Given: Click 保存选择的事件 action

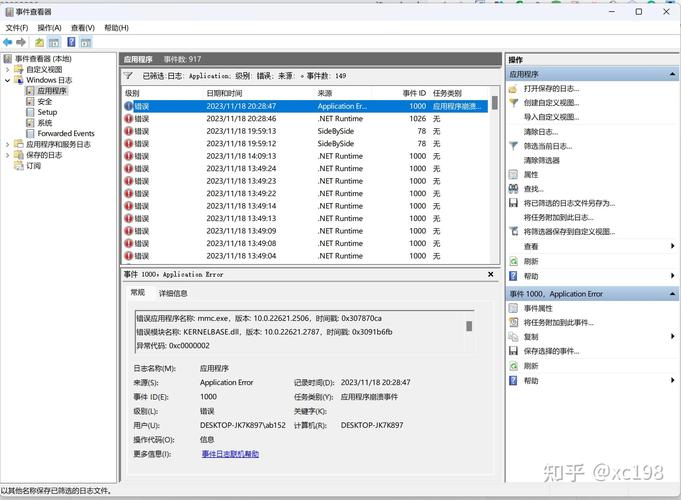Looking at the screenshot, I should 551,351.
